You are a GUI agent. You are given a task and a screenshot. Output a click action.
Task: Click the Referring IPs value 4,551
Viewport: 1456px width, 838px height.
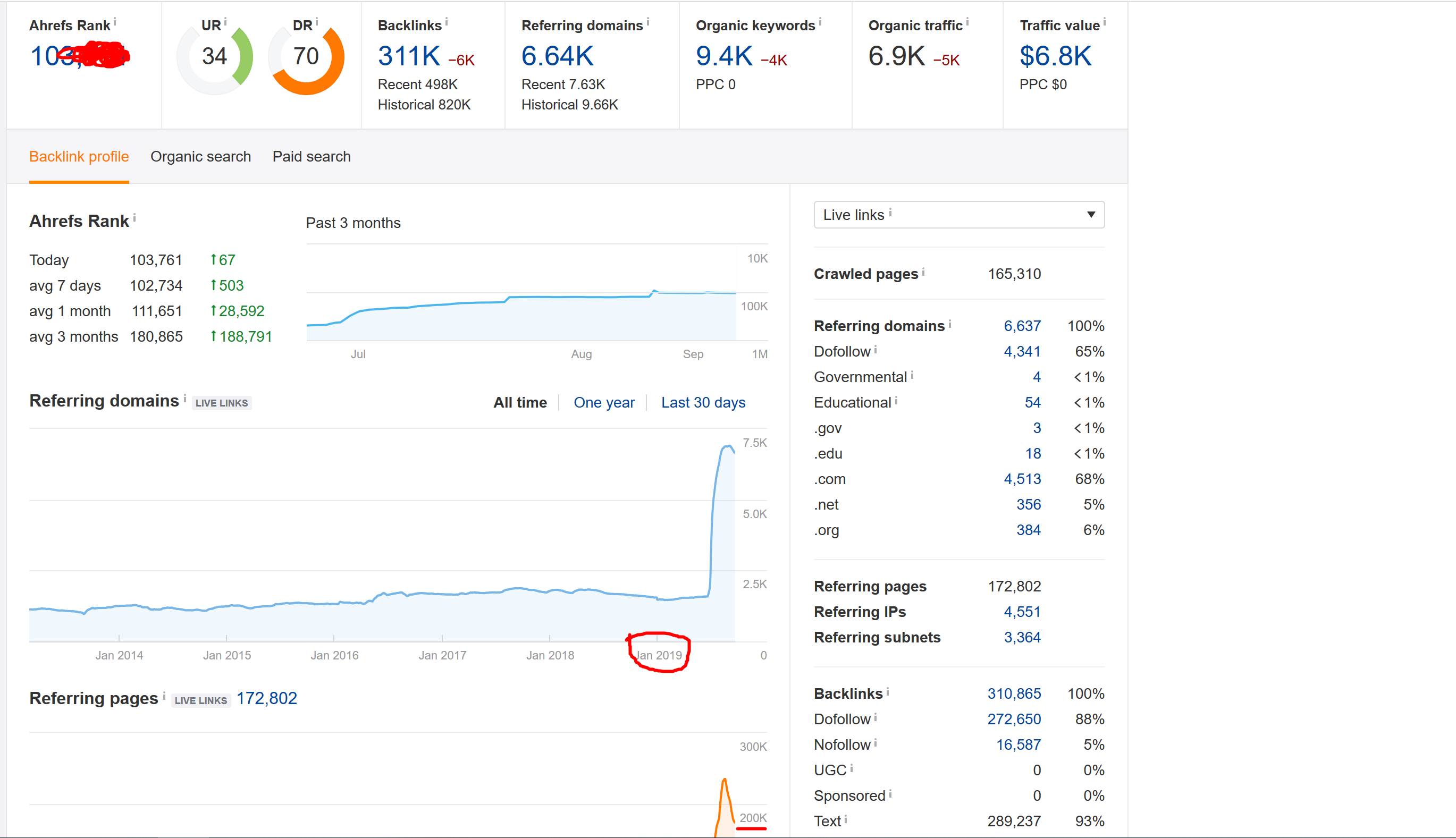click(1022, 612)
